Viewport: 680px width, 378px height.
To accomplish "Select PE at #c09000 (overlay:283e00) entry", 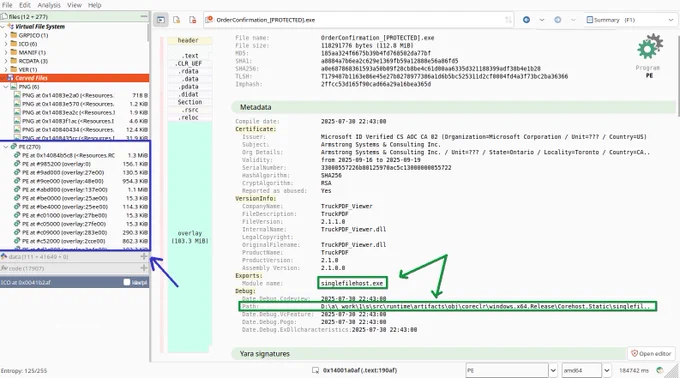I will [x=80, y=233].
